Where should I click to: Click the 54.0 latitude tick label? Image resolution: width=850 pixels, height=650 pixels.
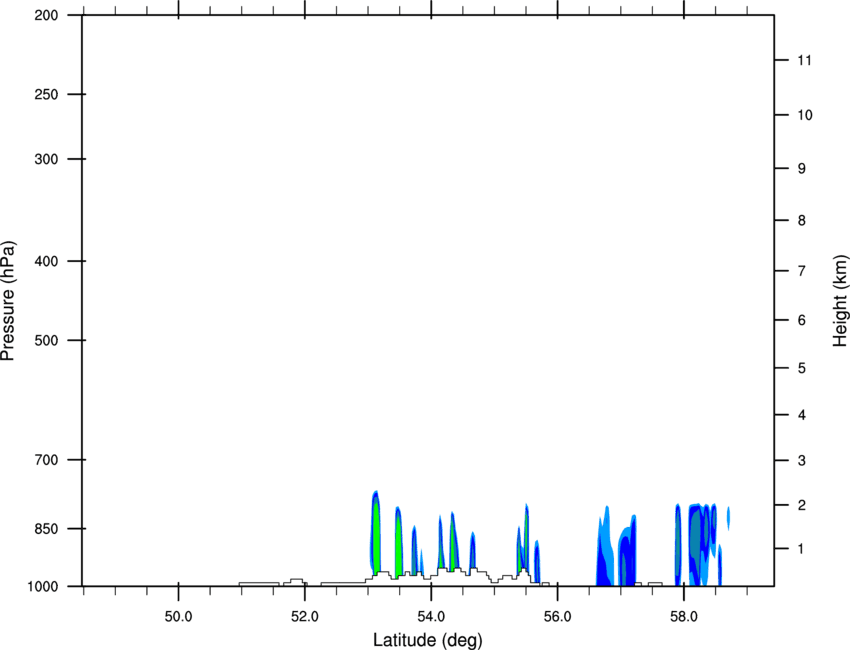tap(432, 617)
